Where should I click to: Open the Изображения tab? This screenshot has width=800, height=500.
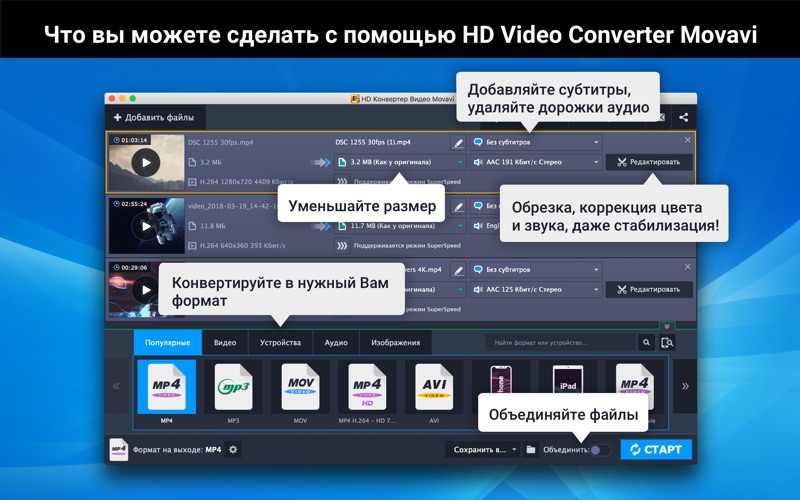[397, 343]
